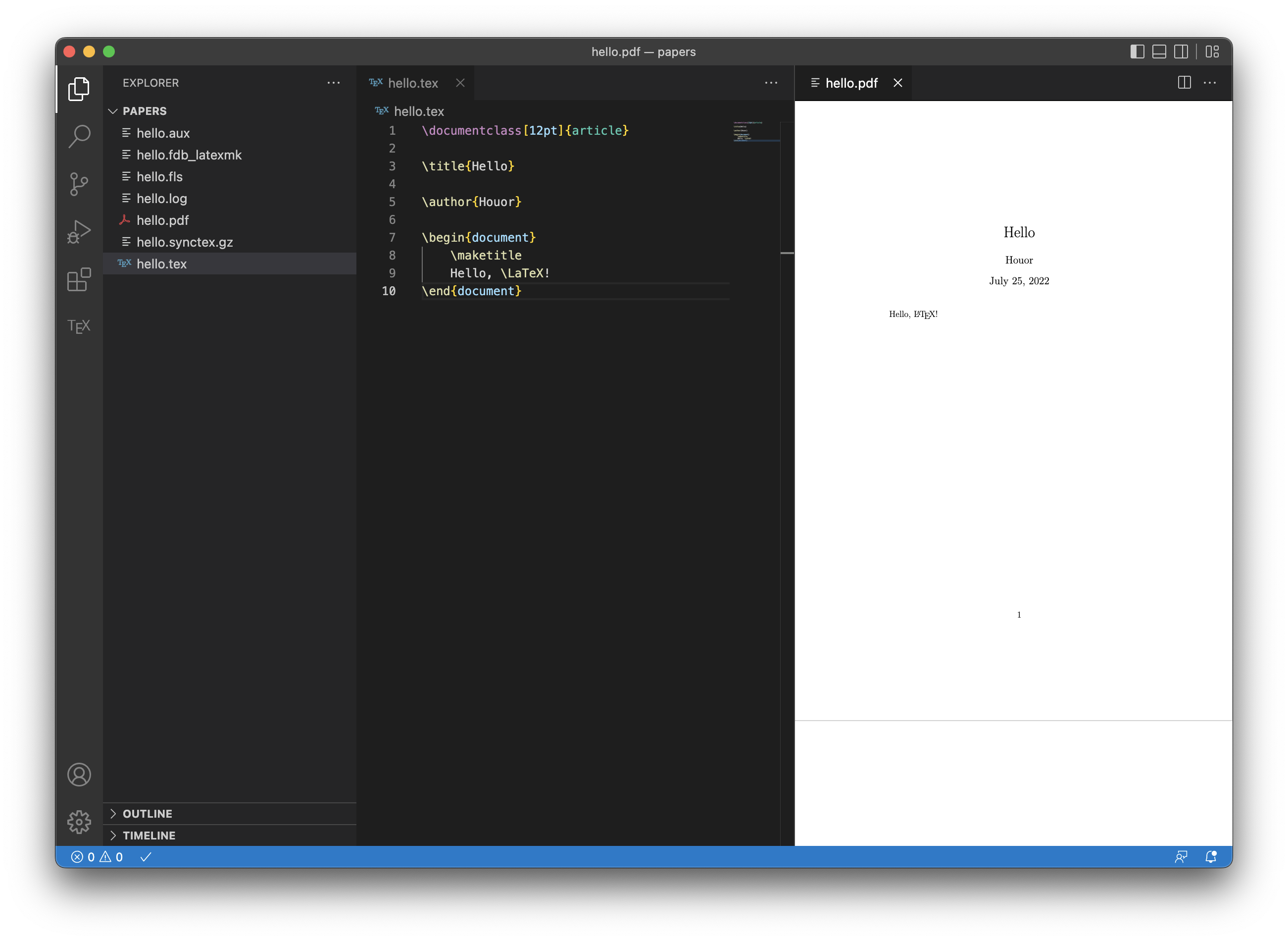Image resolution: width=1288 pixels, height=941 pixels.
Task: Open the Run and Debug view
Action: (x=79, y=231)
